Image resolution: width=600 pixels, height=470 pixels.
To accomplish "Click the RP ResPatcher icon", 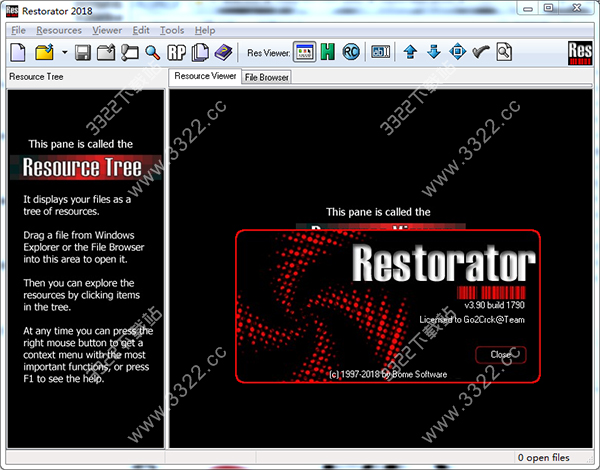I will (177, 52).
